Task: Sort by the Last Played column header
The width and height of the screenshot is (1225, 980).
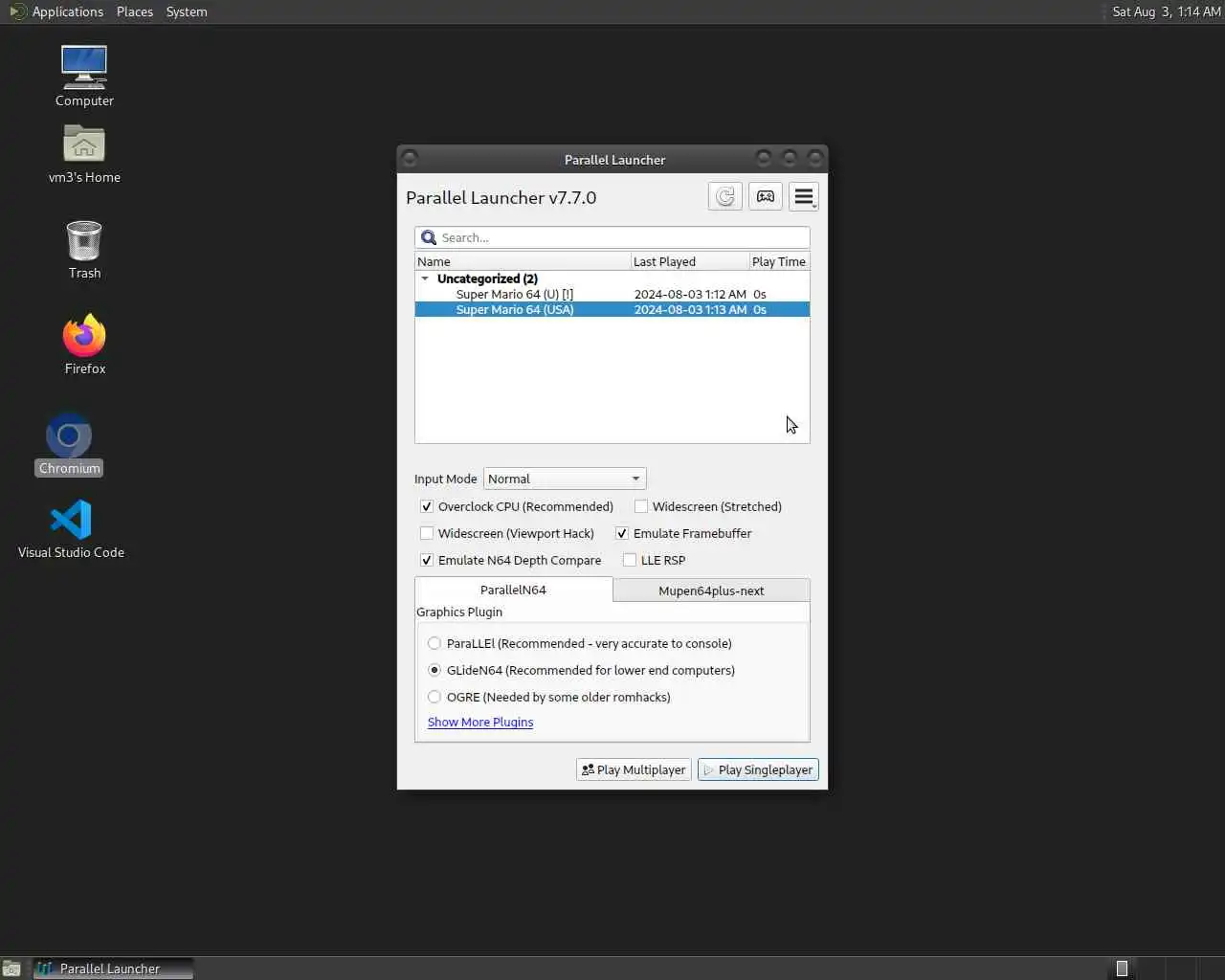Action: tap(689, 261)
